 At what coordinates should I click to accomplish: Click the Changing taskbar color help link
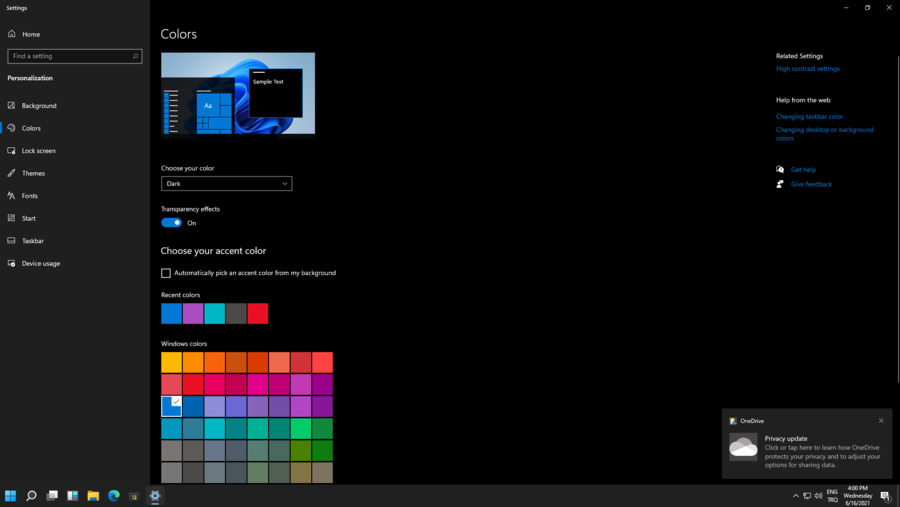pyautogui.click(x=809, y=117)
